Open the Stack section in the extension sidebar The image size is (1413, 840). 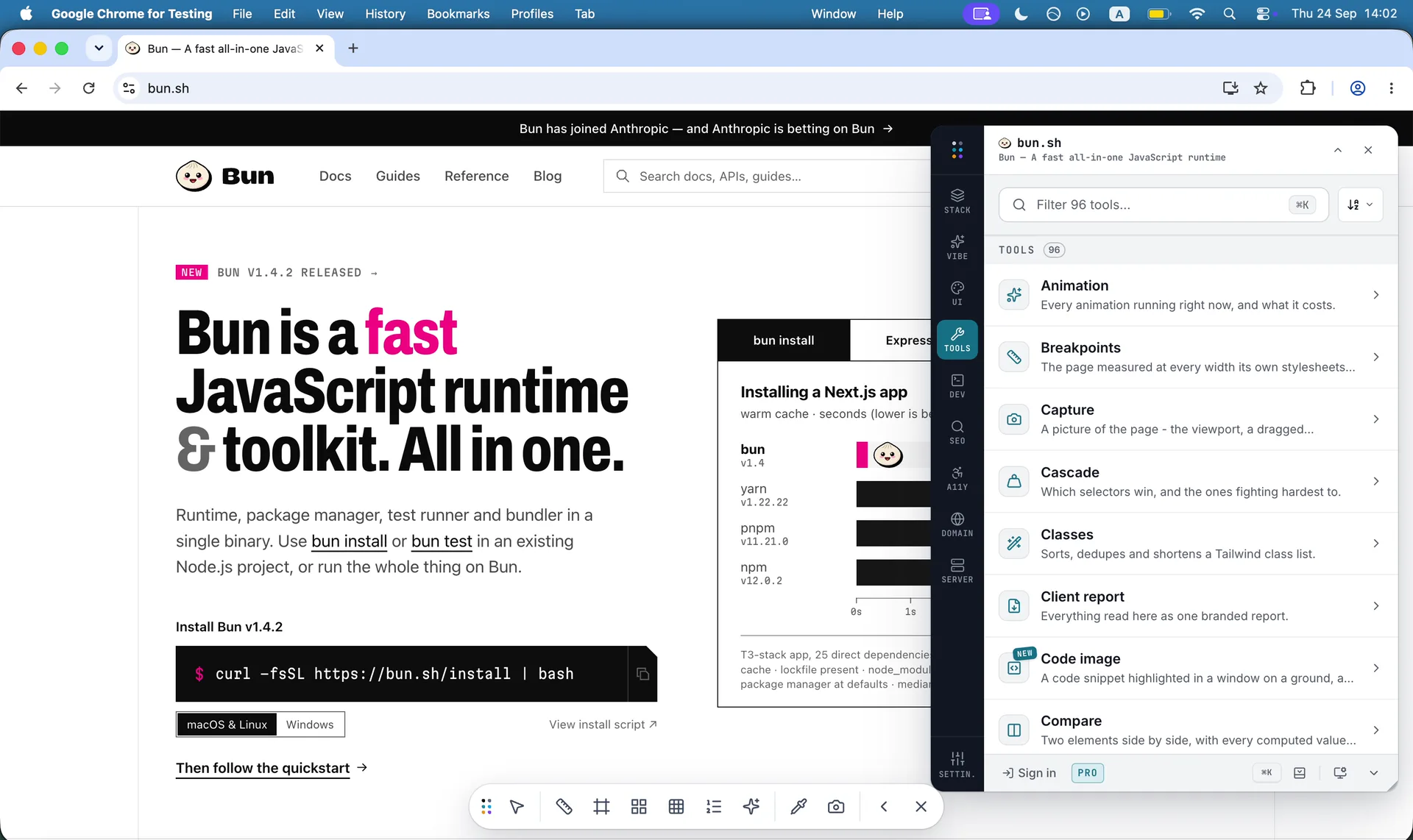coord(957,201)
